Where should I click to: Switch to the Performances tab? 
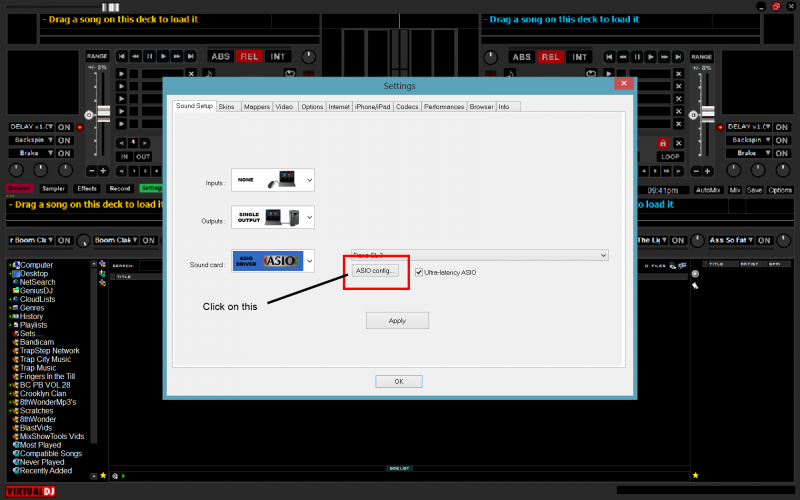(x=444, y=107)
